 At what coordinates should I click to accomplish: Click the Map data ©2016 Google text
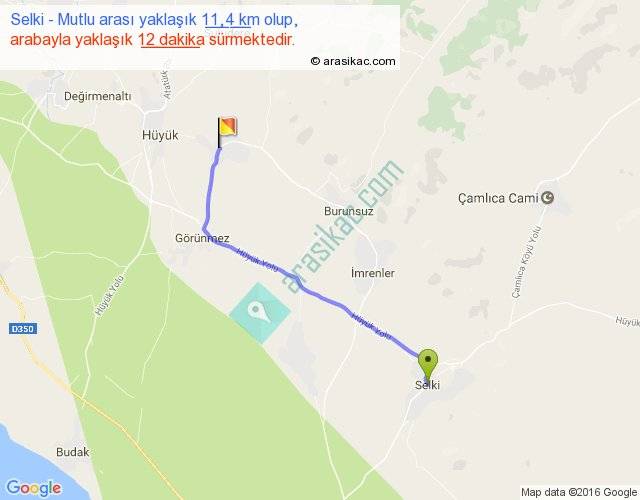(x=579, y=492)
